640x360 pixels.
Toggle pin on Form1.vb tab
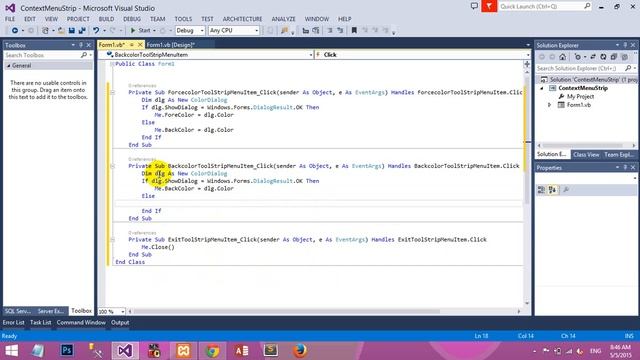(132, 45)
